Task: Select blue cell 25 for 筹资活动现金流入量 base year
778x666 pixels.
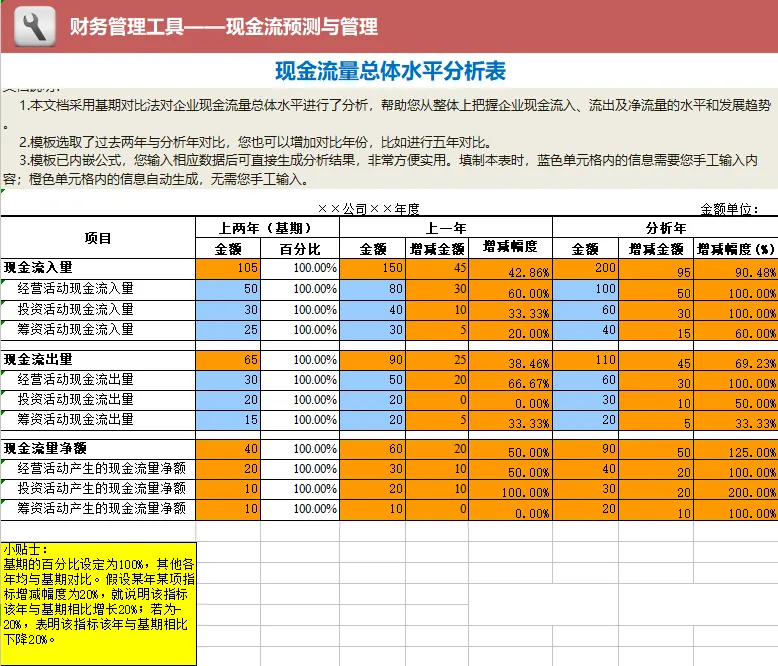Action: (x=228, y=330)
